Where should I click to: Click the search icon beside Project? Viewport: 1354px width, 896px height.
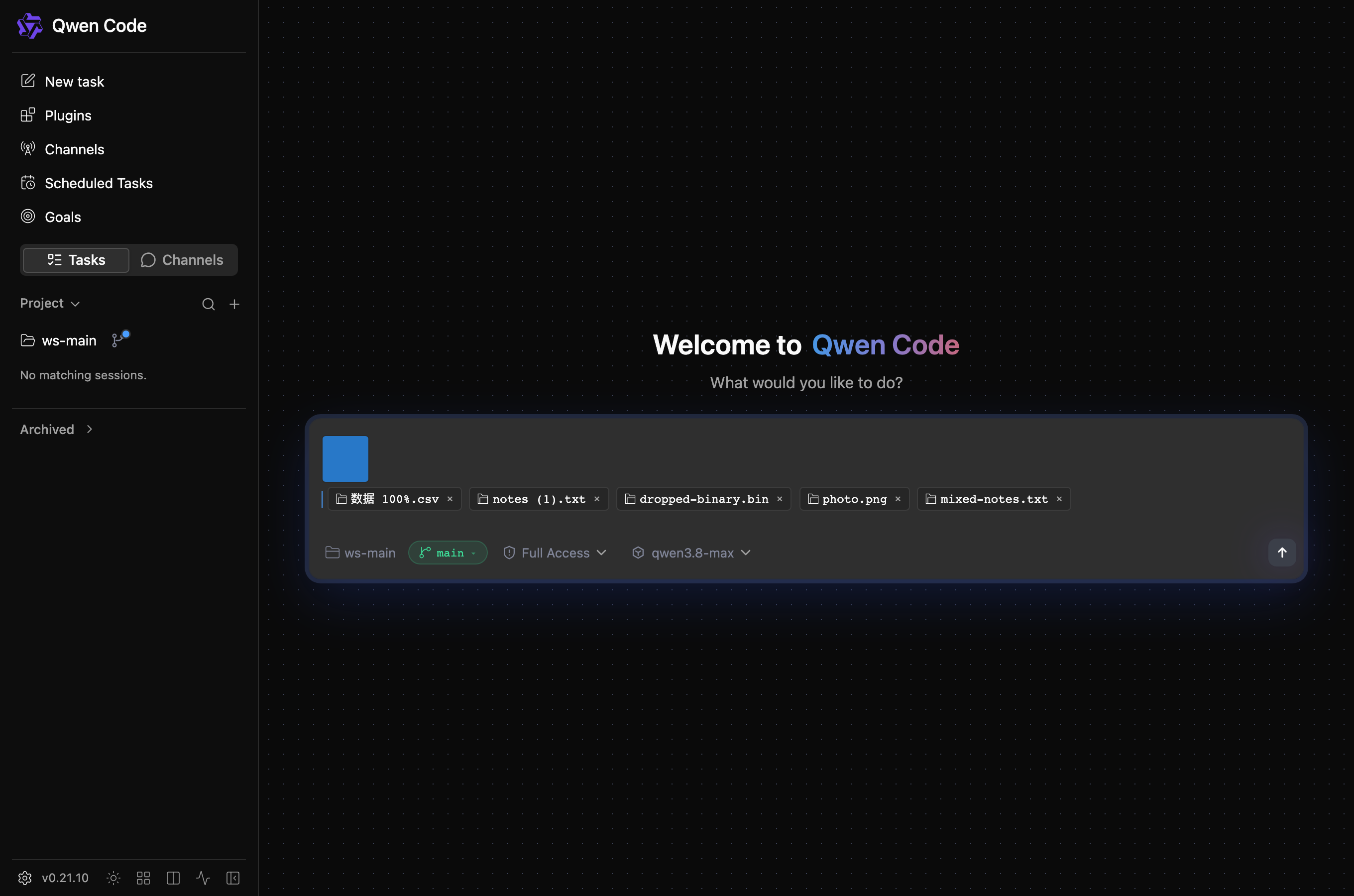[x=209, y=304]
